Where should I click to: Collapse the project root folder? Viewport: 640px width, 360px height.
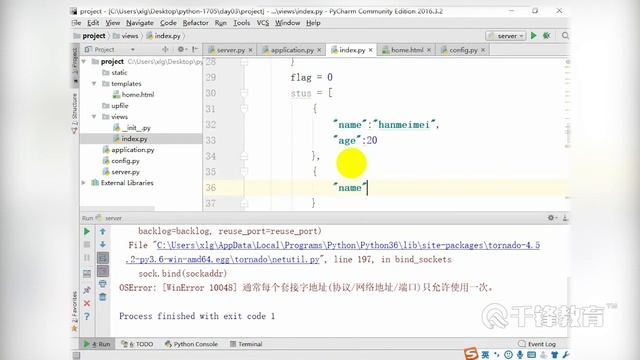(84, 62)
